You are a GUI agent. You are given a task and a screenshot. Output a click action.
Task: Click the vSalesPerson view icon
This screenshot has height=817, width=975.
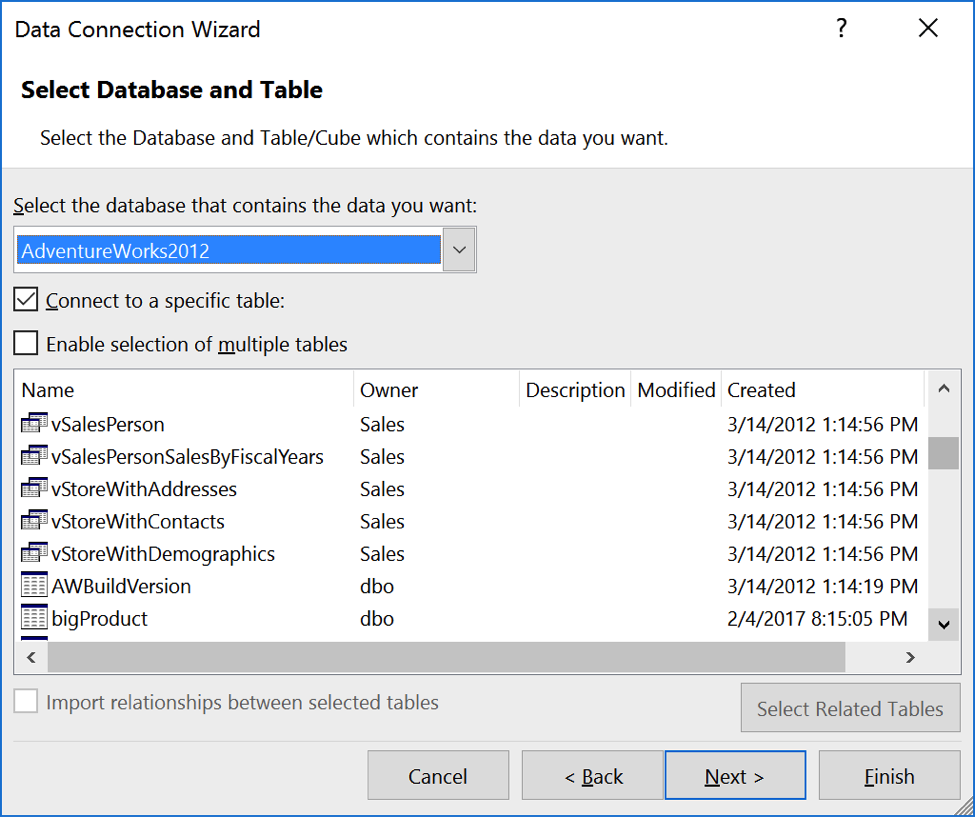34,423
